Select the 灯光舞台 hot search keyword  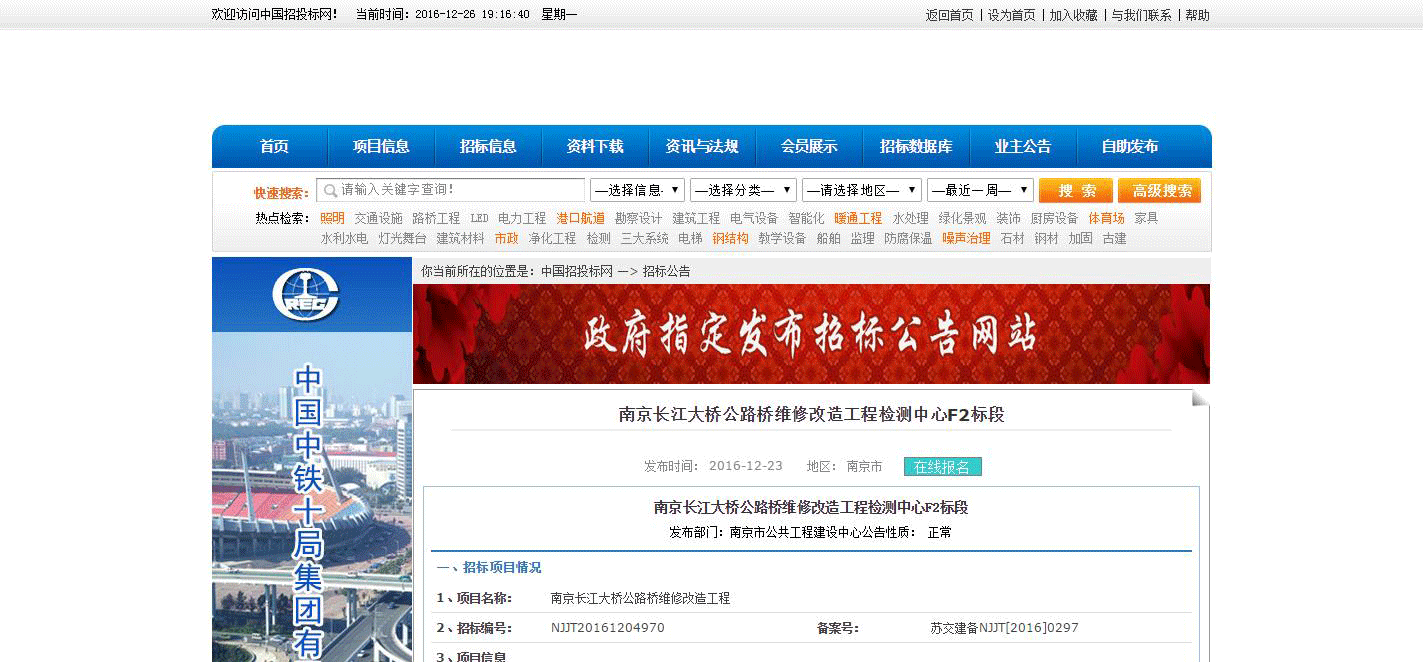click(x=402, y=239)
